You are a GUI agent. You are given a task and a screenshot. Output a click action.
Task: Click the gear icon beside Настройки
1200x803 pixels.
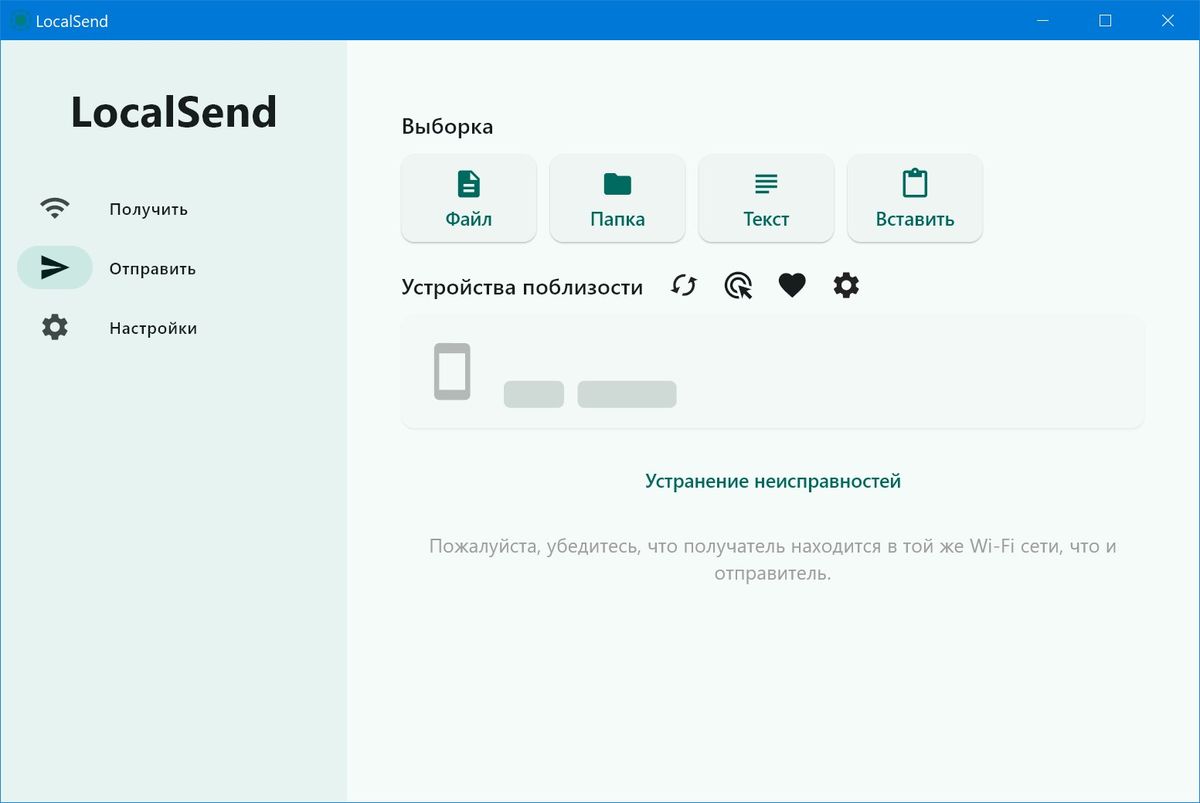55,327
